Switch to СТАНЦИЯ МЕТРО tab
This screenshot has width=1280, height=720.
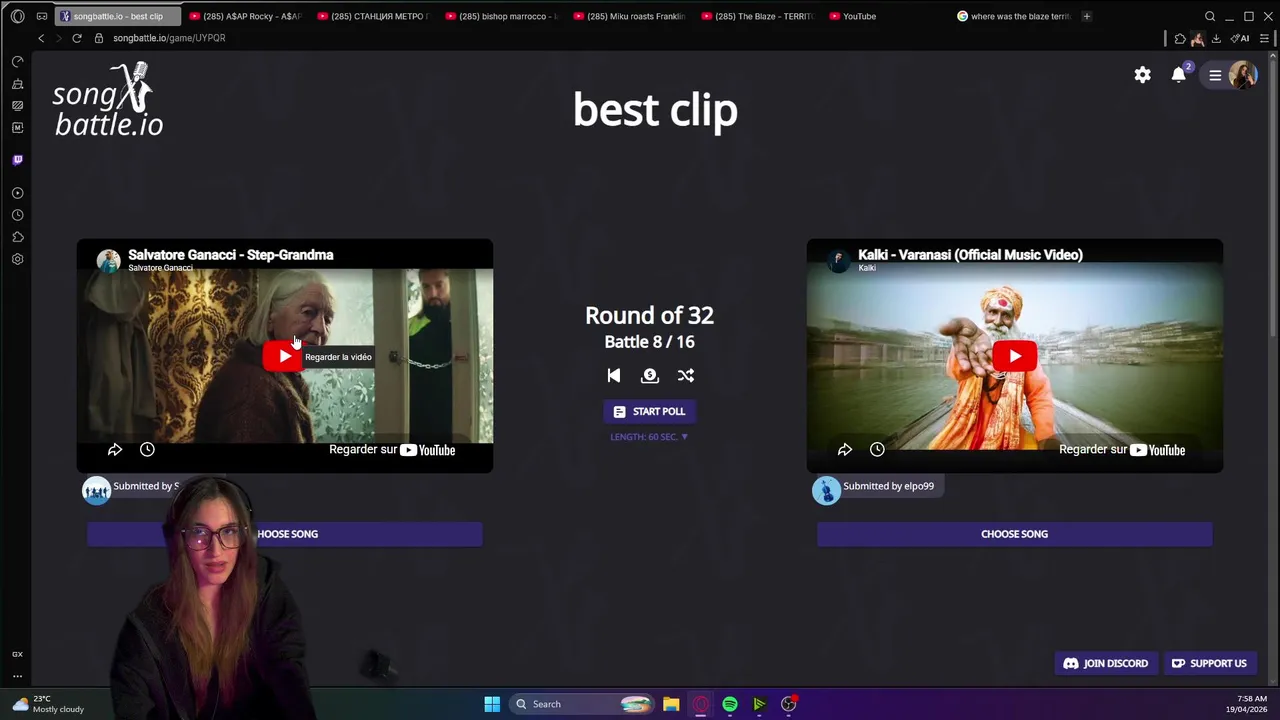[374, 16]
